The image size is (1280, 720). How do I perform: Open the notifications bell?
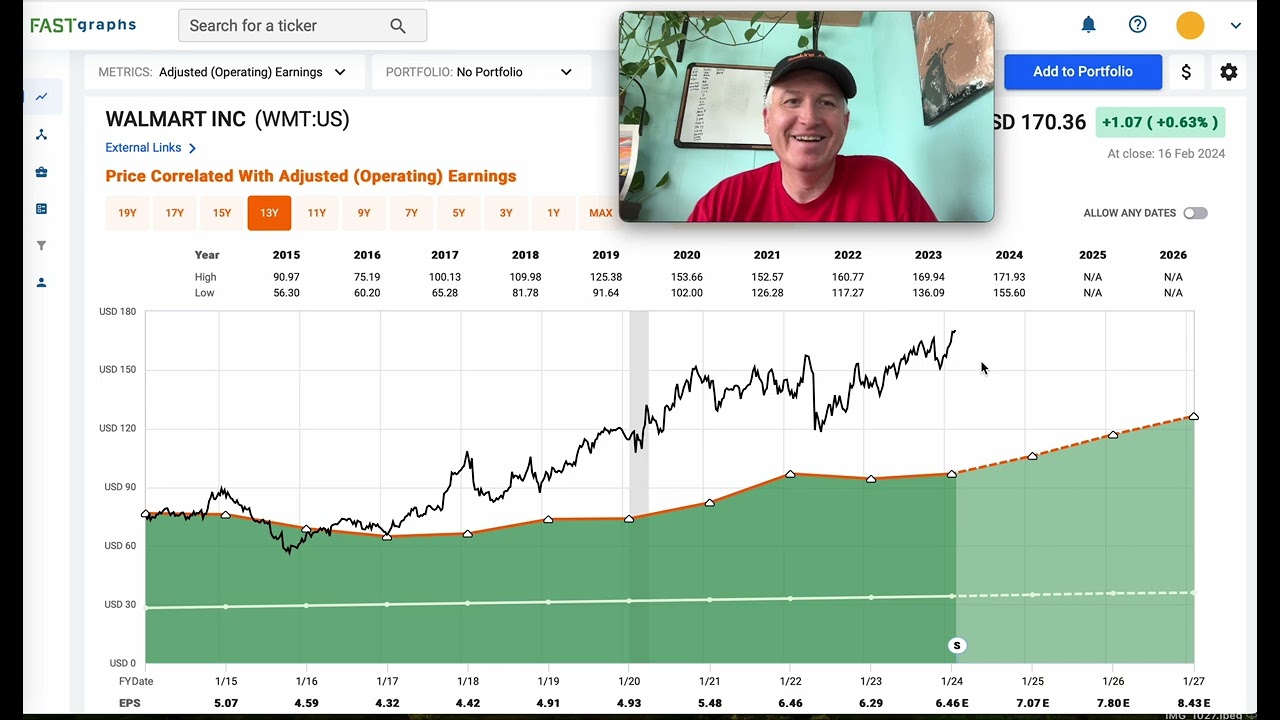tap(1089, 25)
